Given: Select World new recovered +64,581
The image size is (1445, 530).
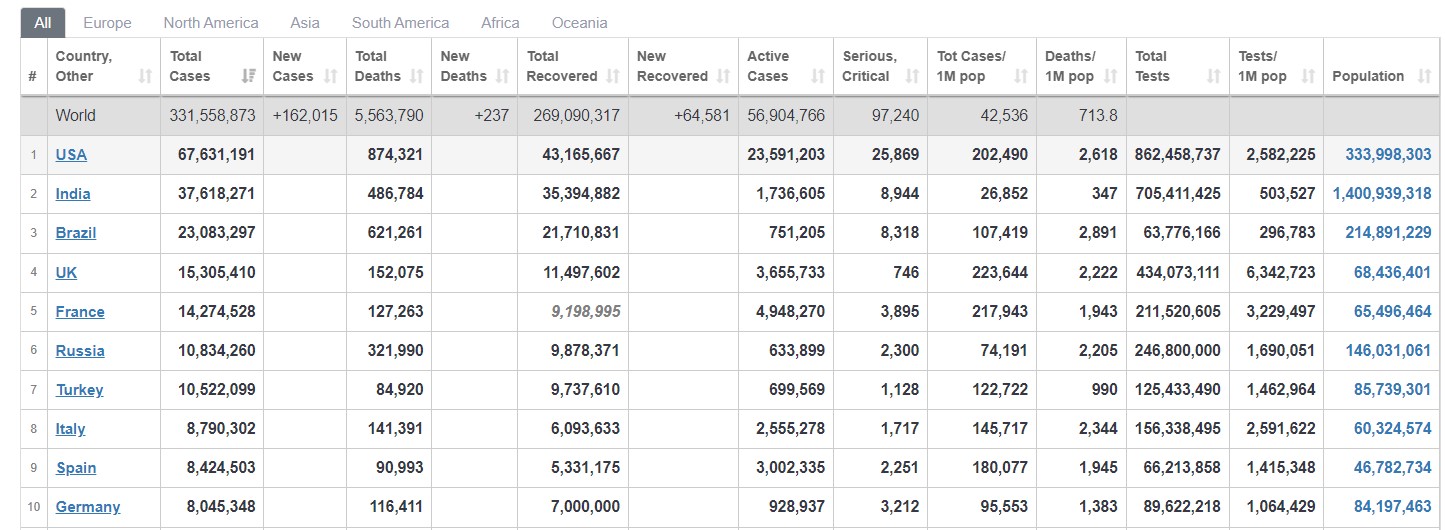Looking at the screenshot, I should [702, 116].
